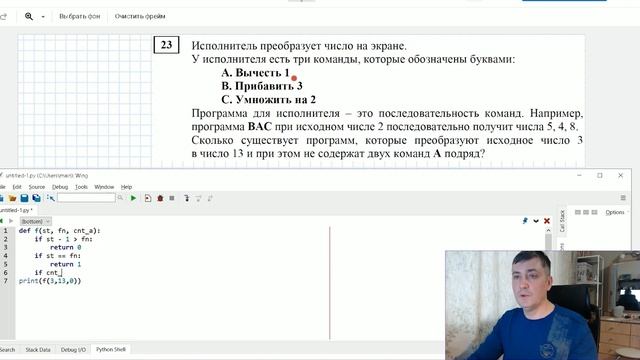
Task: Click the Save All icon
Action: pyautogui.click(x=36, y=198)
